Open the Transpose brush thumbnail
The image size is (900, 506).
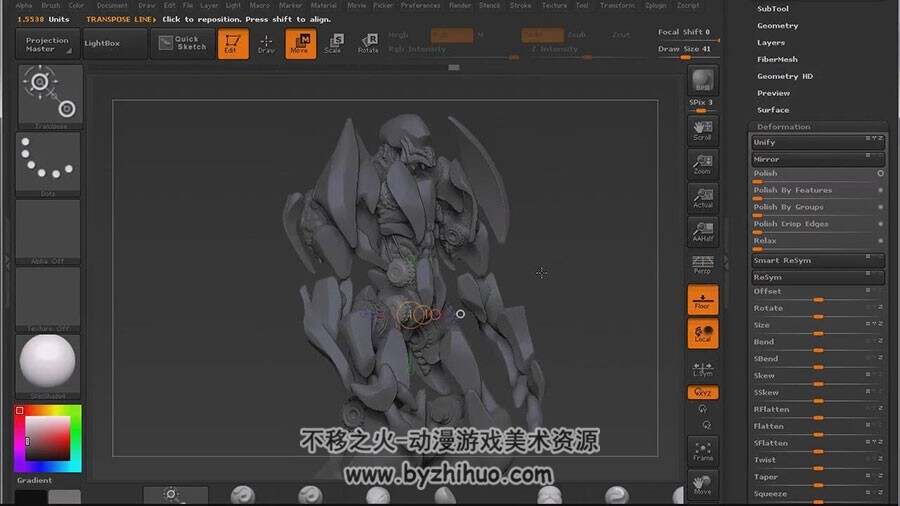pyautogui.click(x=49, y=96)
